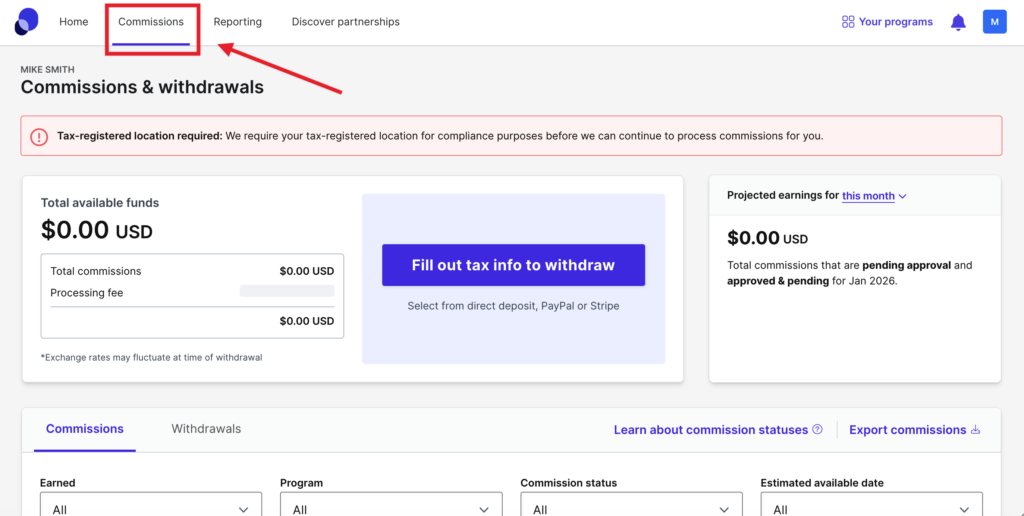Open the M user avatar menu
The height and width of the screenshot is (516, 1024).
pos(994,22)
